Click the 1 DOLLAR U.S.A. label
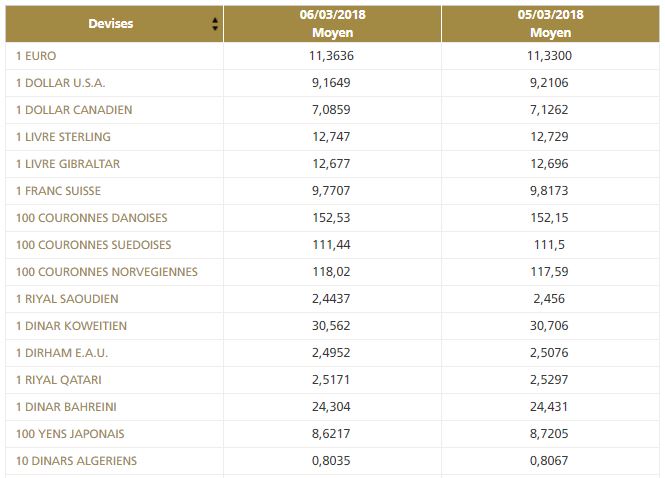 coord(60,83)
